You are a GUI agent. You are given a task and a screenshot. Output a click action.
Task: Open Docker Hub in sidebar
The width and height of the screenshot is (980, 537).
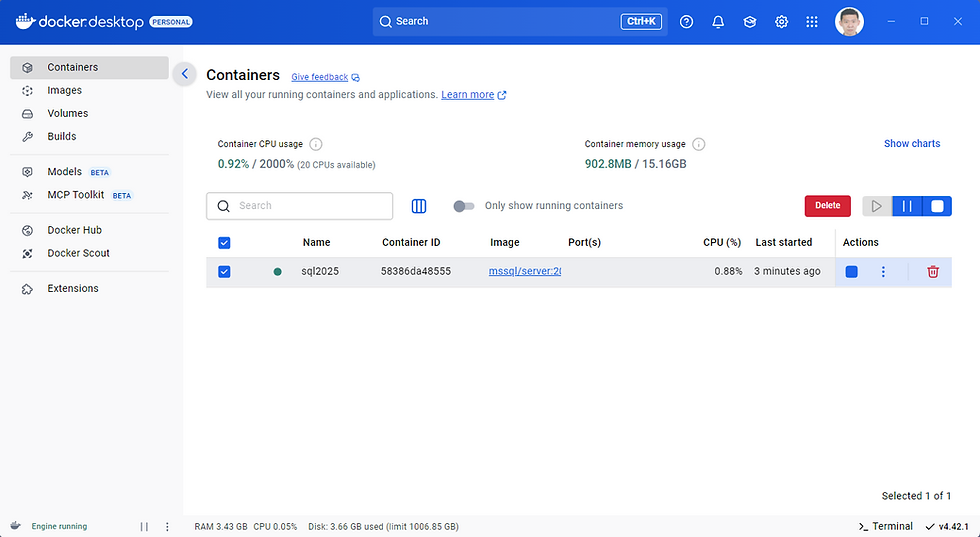click(x=89, y=230)
